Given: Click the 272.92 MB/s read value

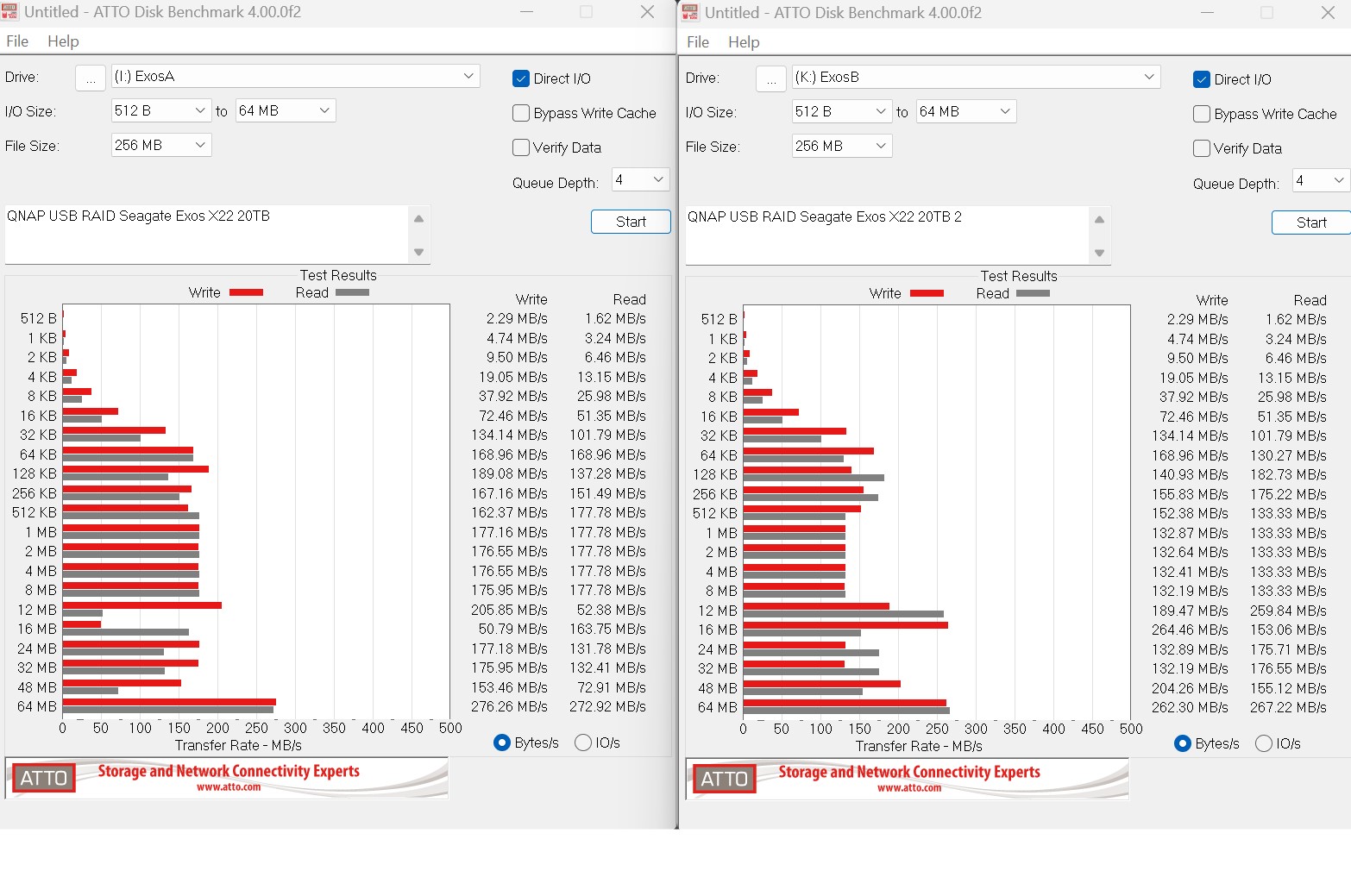Looking at the screenshot, I should pos(607,706).
